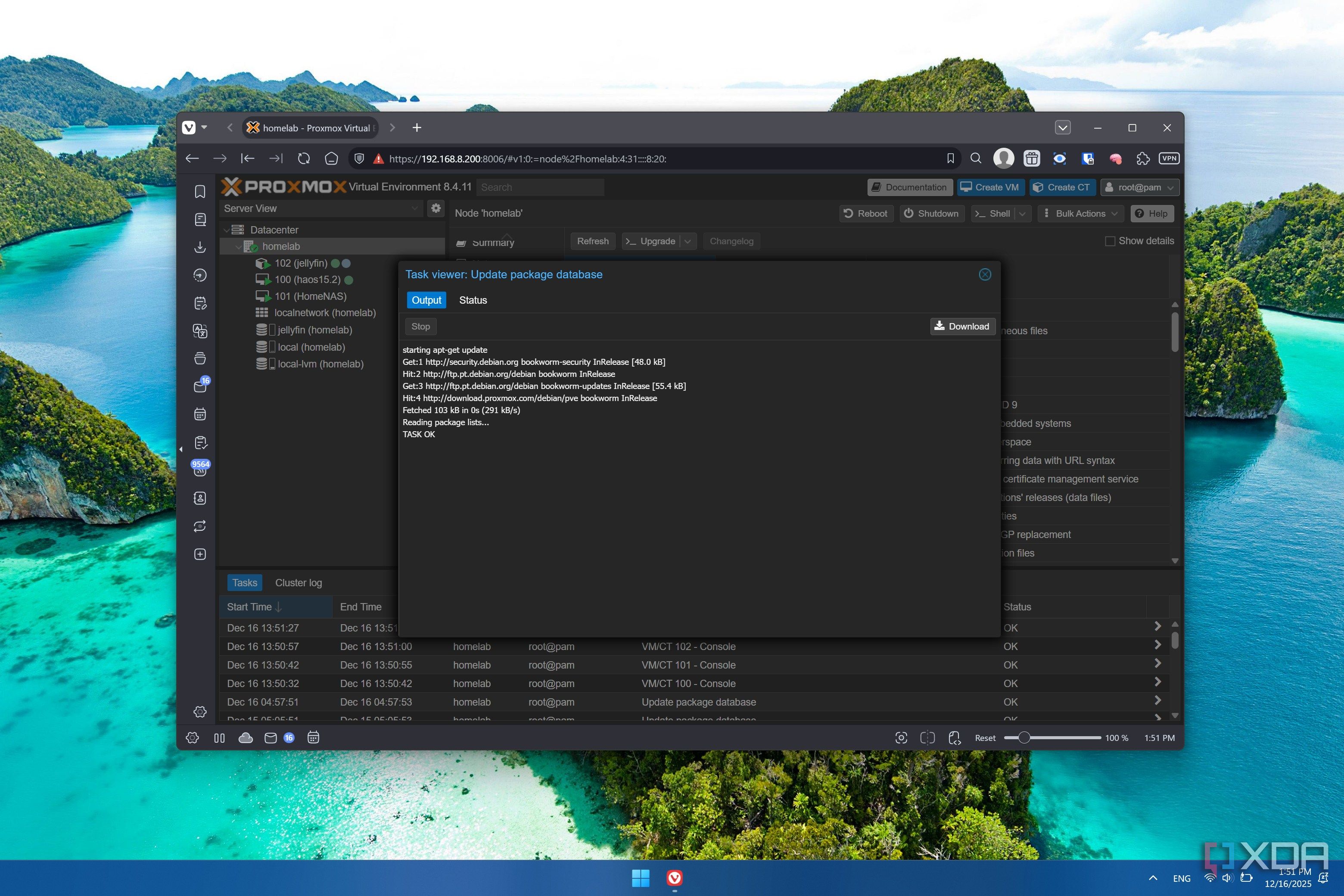Select local-lvm (homelab) storage
Screen dimensions: 1344x896
click(x=320, y=364)
